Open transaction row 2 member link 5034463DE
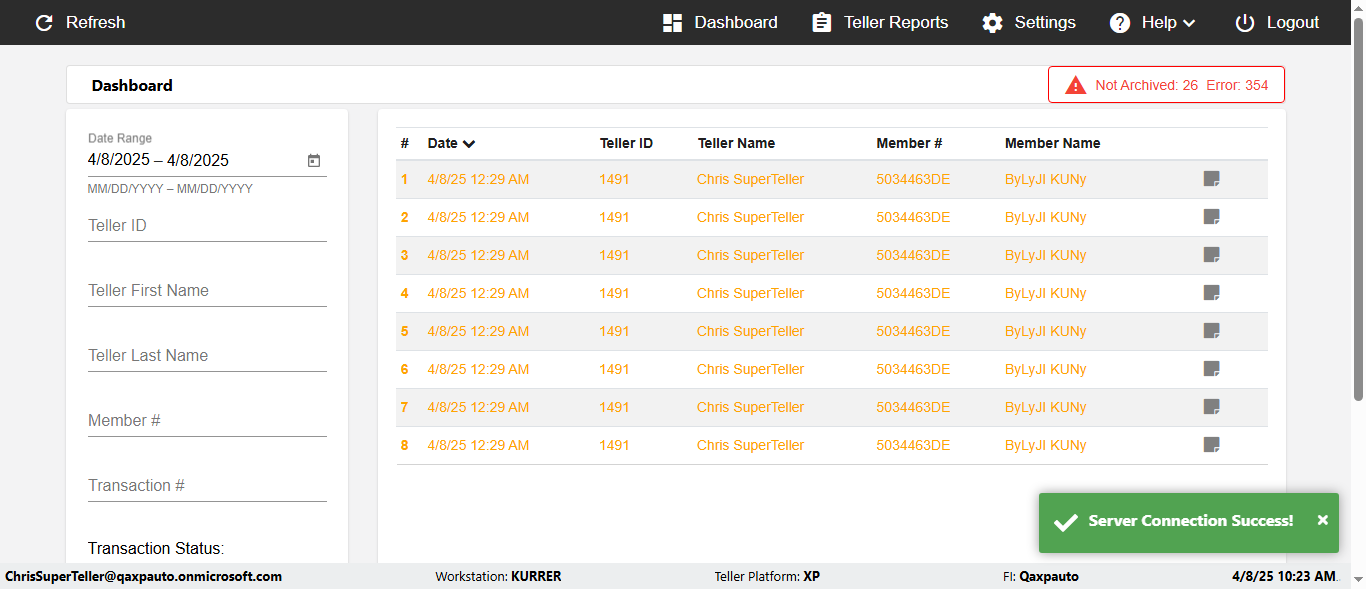1366x589 pixels. pyautogui.click(x=913, y=217)
